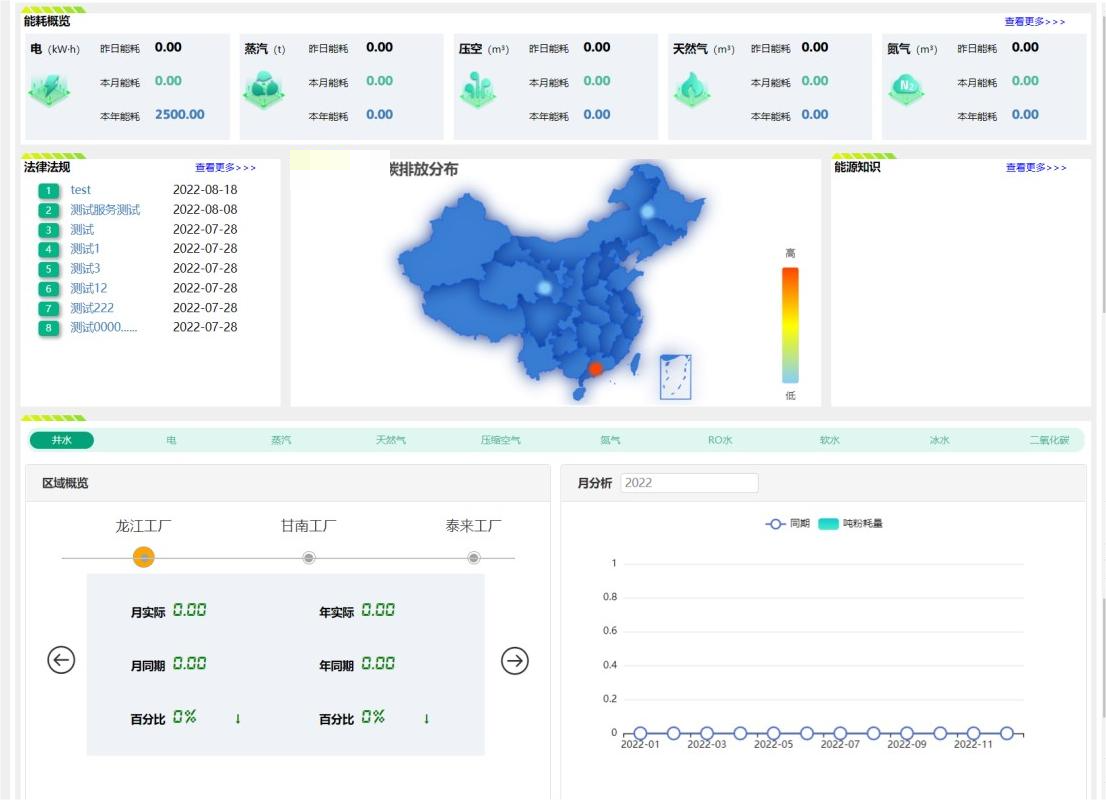Image resolution: width=1106 pixels, height=800 pixels.
Task: Click the red hotspot on the map
Action: (595, 368)
